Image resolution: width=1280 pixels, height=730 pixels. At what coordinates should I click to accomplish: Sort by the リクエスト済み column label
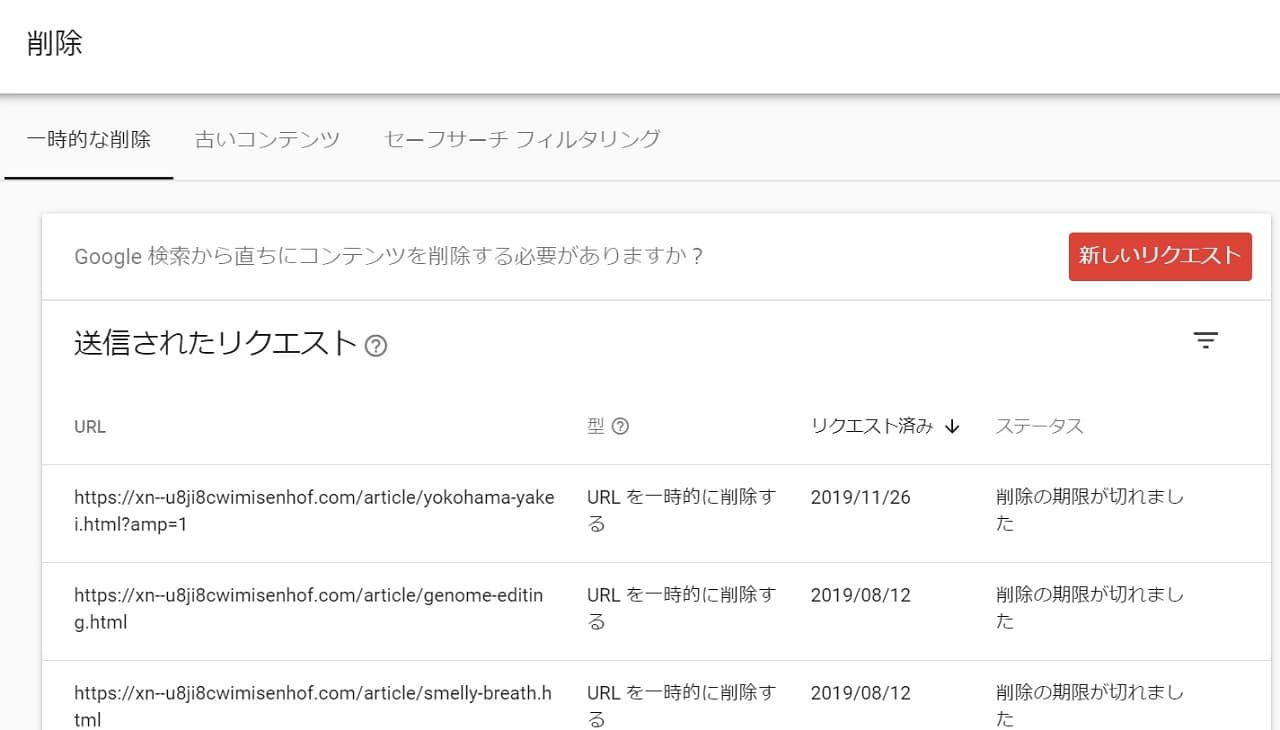872,427
